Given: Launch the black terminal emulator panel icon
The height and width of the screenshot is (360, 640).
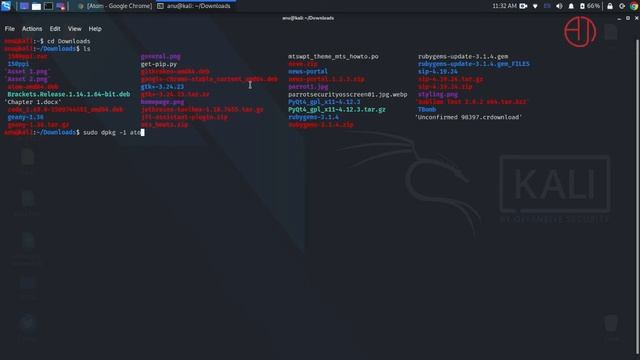Looking at the screenshot, I should (x=48, y=6).
